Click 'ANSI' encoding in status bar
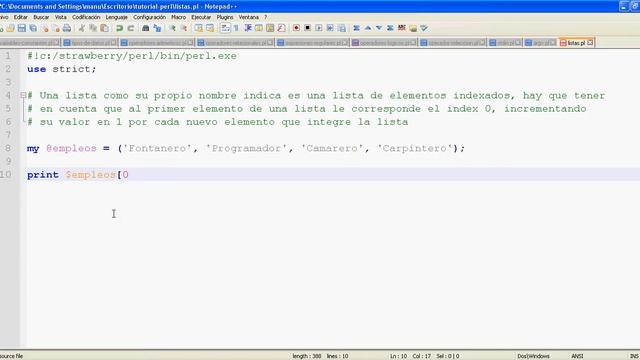The image size is (640, 360). 577,356
